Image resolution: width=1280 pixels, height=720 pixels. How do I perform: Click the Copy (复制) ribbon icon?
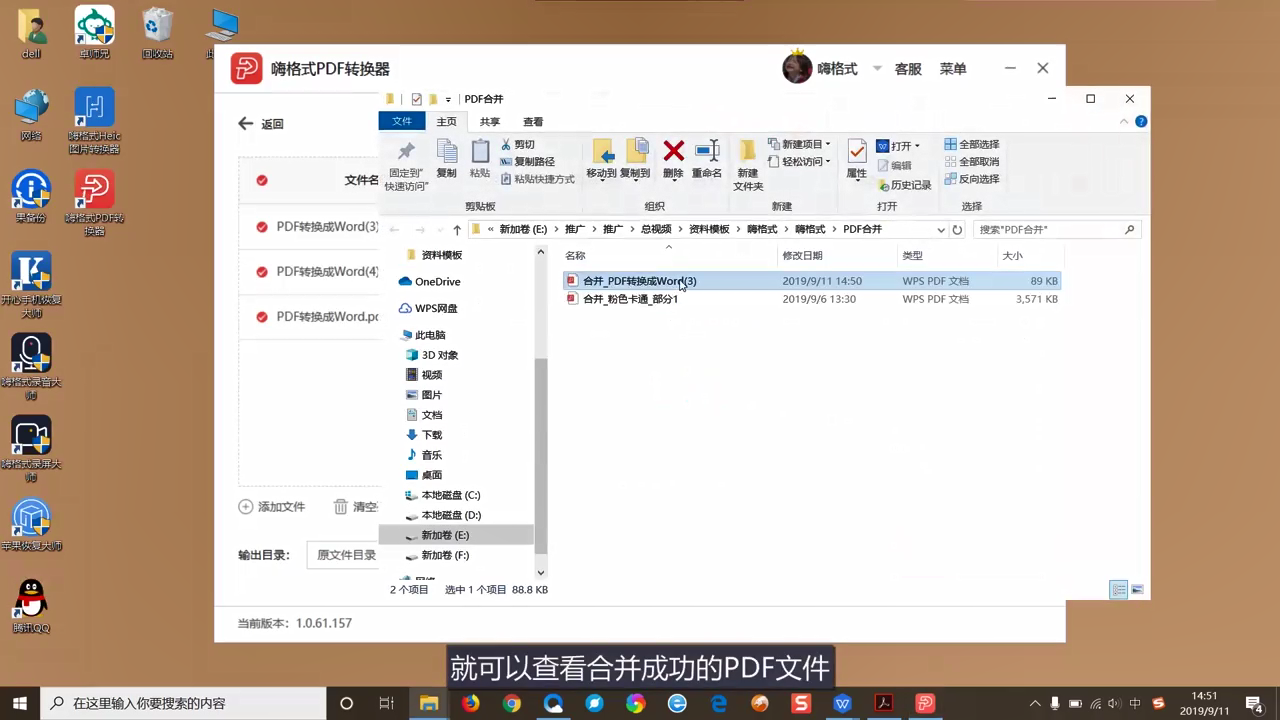(x=447, y=152)
